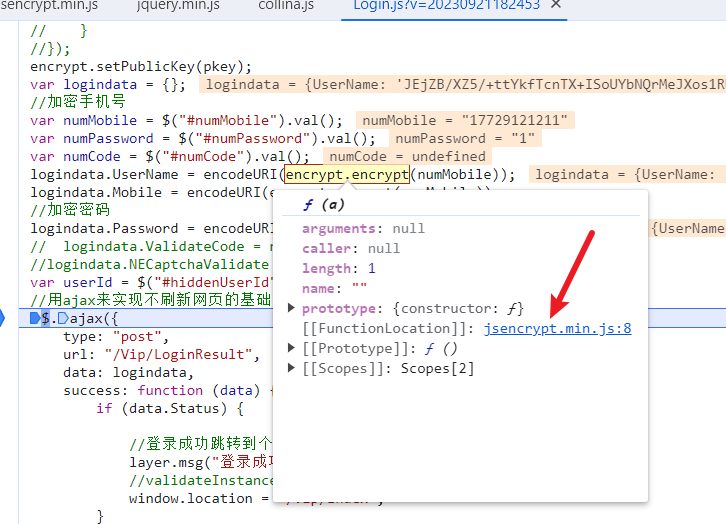726x524 pixels.
Task: Close the Login.js tab
Action: tap(556, 5)
